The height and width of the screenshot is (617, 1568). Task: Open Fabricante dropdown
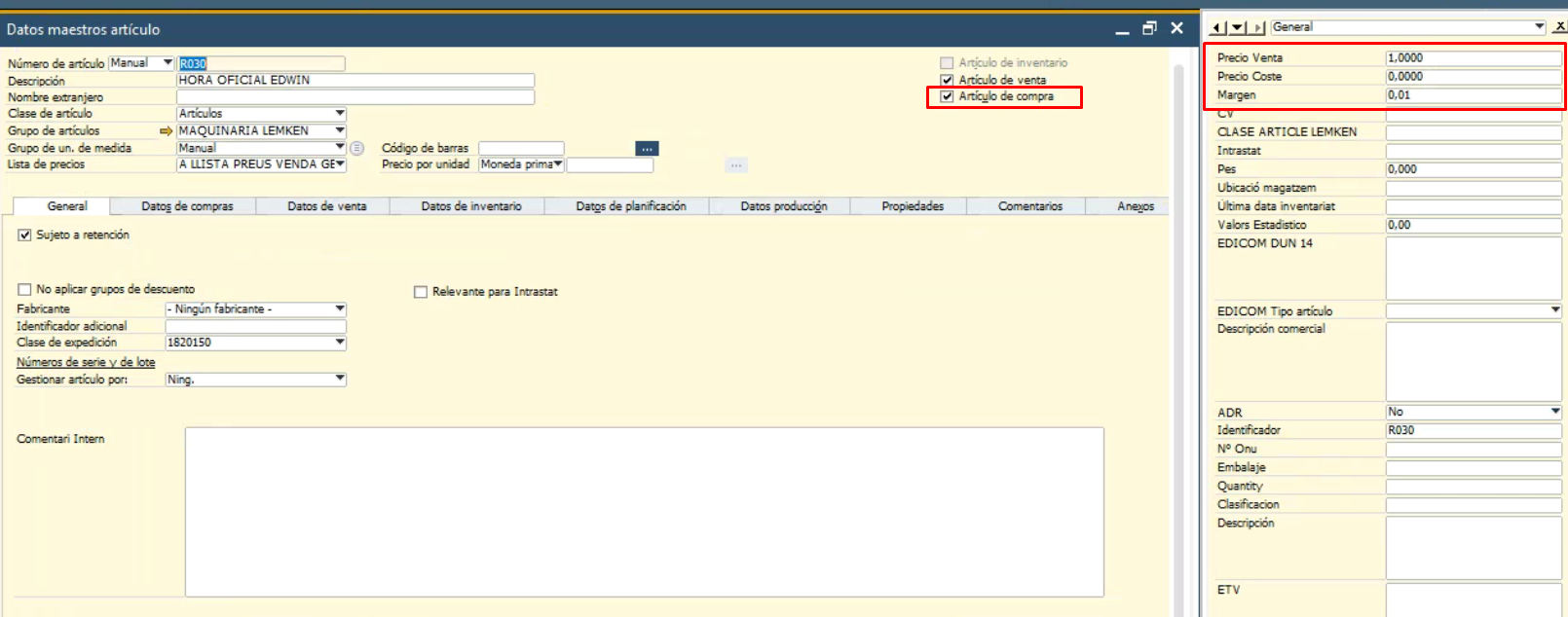click(x=340, y=308)
